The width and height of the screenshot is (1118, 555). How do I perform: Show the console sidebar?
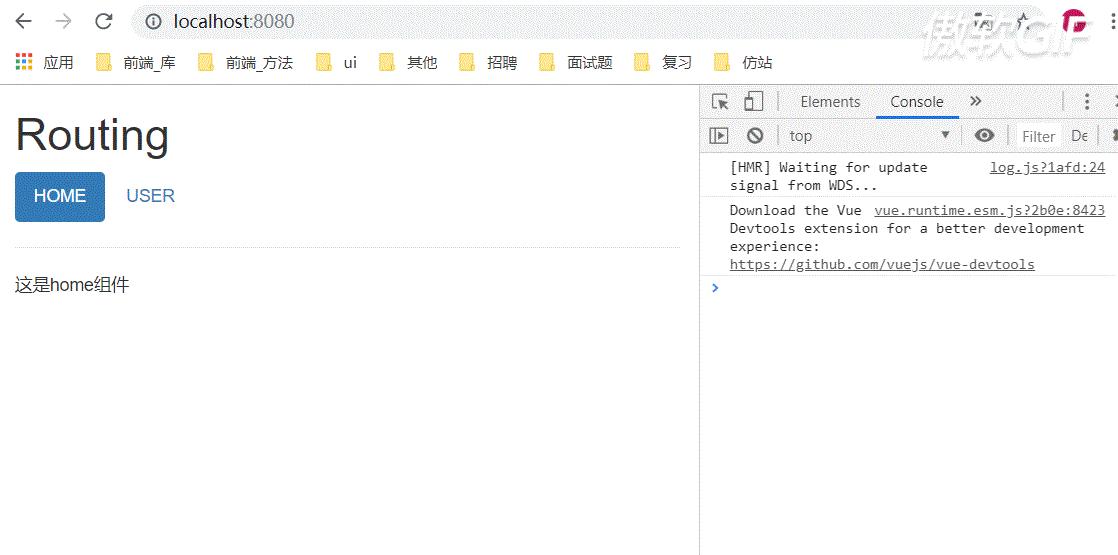(719, 136)
